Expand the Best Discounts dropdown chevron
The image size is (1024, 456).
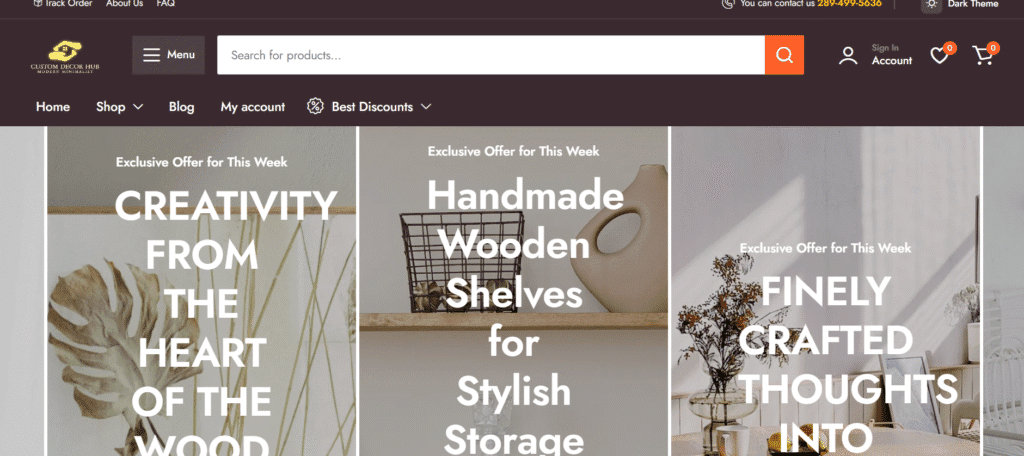point(426,106)
